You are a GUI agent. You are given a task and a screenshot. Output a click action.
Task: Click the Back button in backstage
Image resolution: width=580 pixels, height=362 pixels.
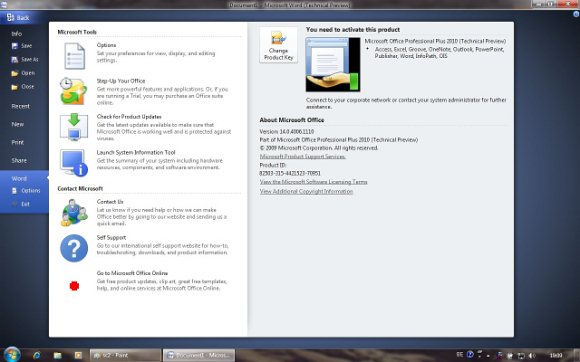[18, 17]
